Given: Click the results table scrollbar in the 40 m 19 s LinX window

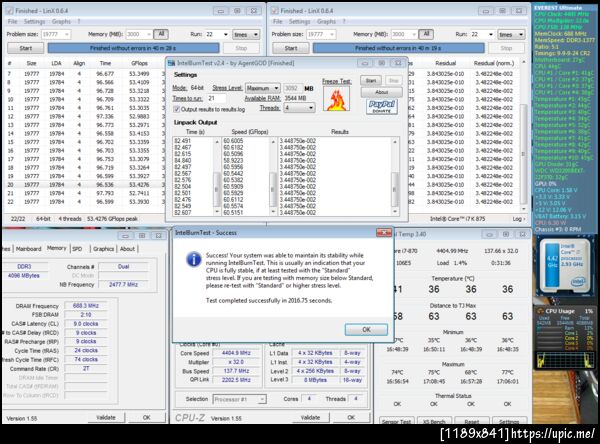Looking at the screenshot, I should (523, 135).
